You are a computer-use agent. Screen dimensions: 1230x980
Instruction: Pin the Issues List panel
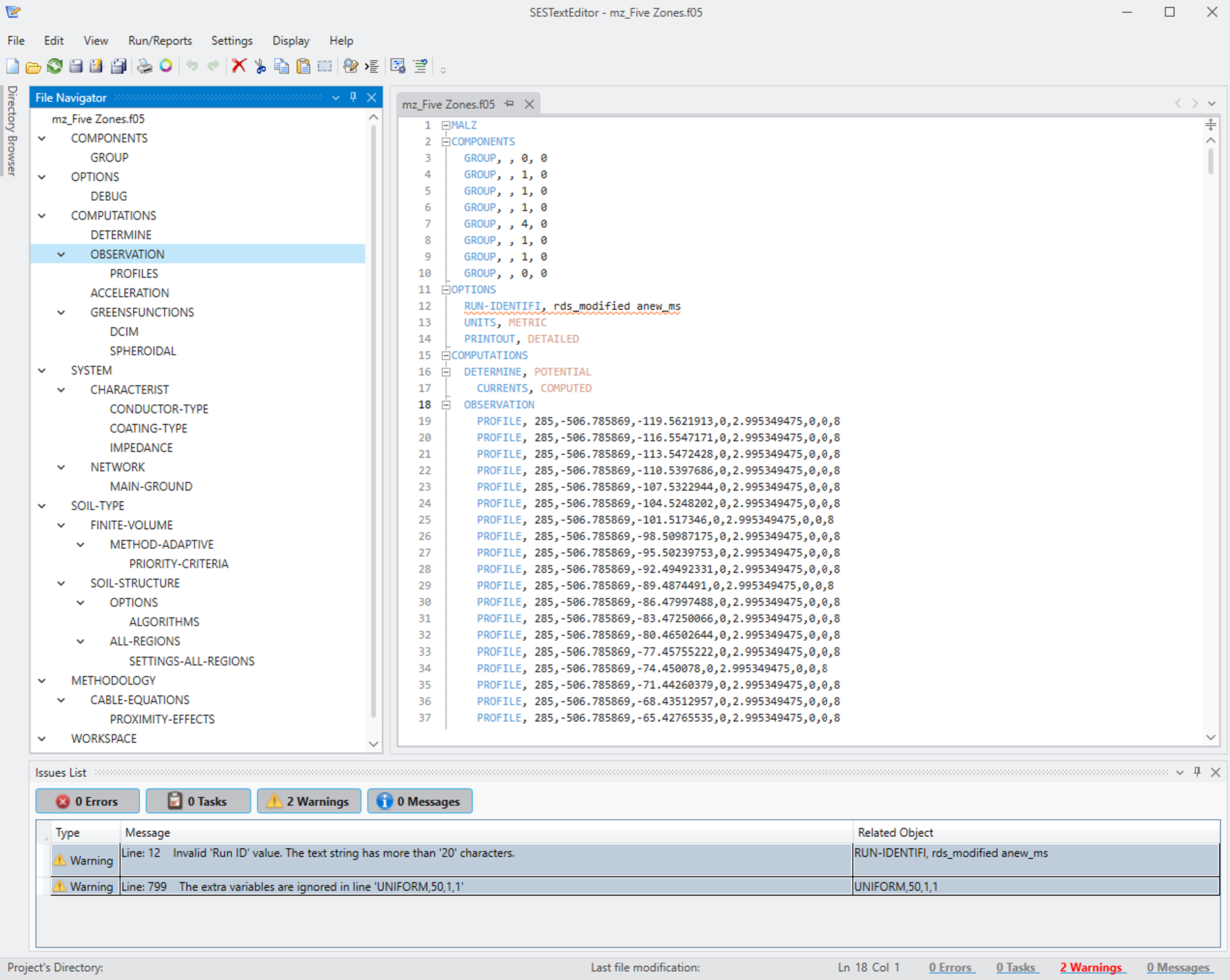tap(1197, 772)
